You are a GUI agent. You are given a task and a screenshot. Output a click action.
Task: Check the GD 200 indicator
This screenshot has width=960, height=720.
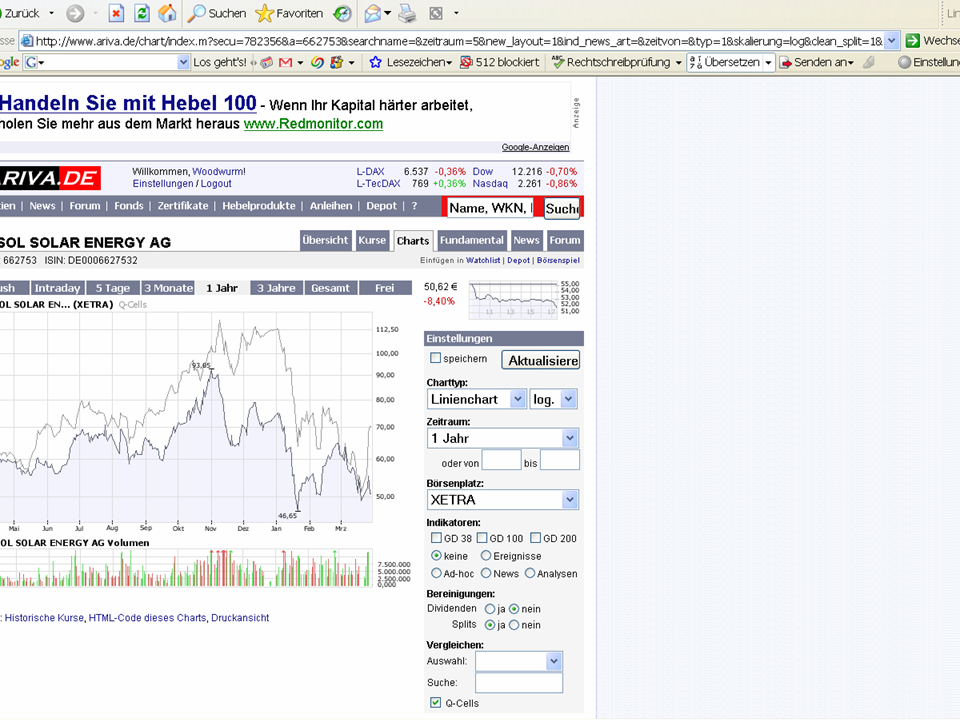pos(536,538)
